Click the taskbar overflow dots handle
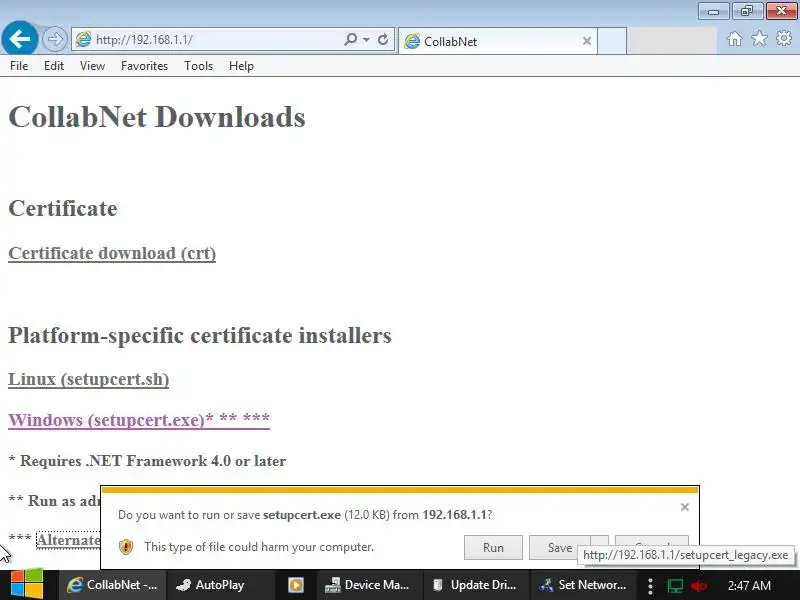The width and height of the screenshot is (800, 600). pyautogui.click(x=650, y=586)
